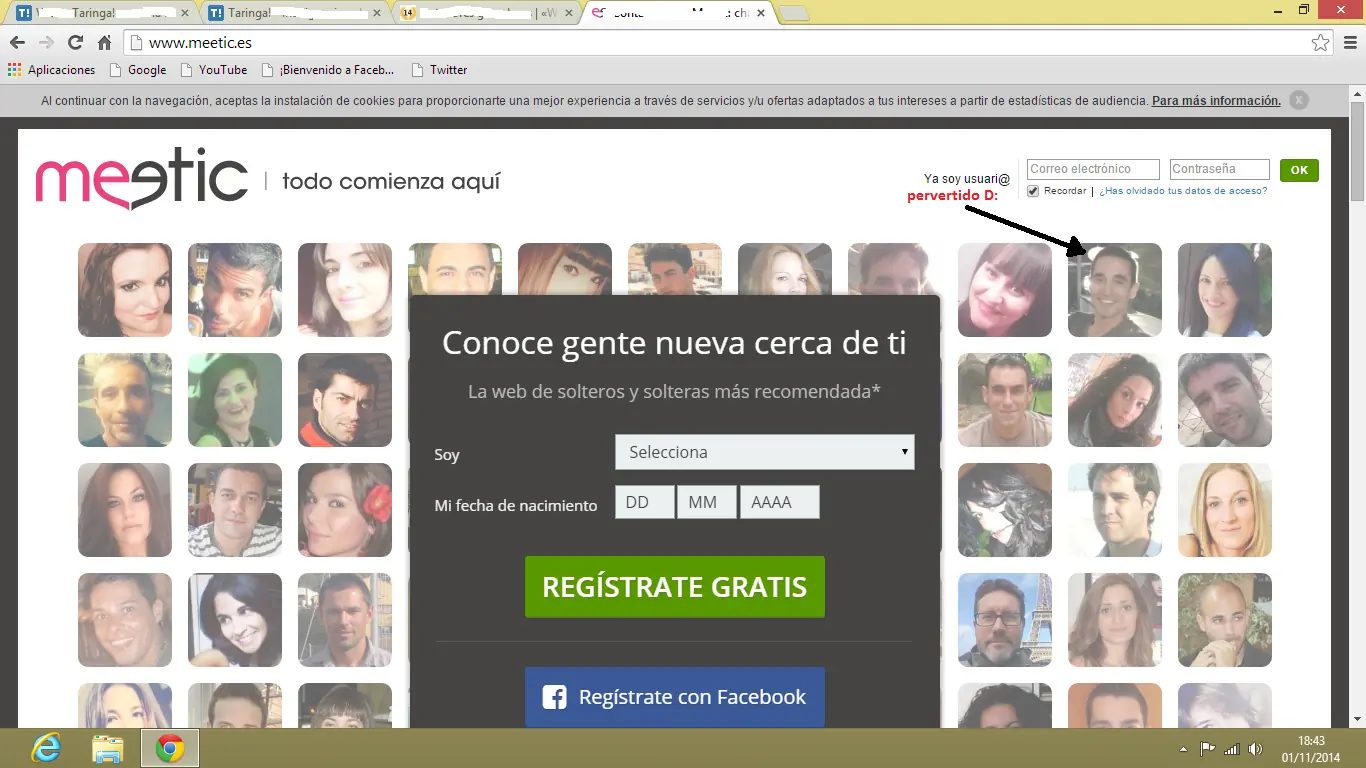Click the AAAA year field
This screenshot has width=1366, height=768.
coord(780,502)
